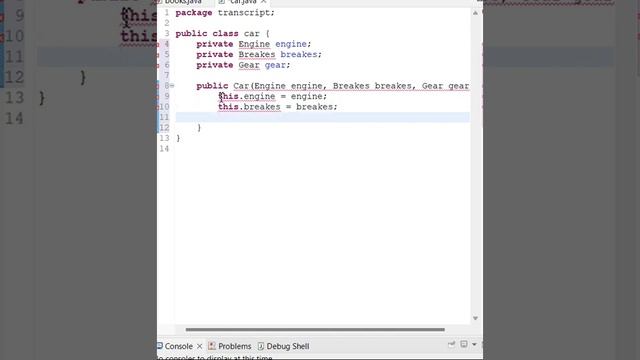Switch to the books.java editor tab
640x360 pixels.
coord(183,2)
